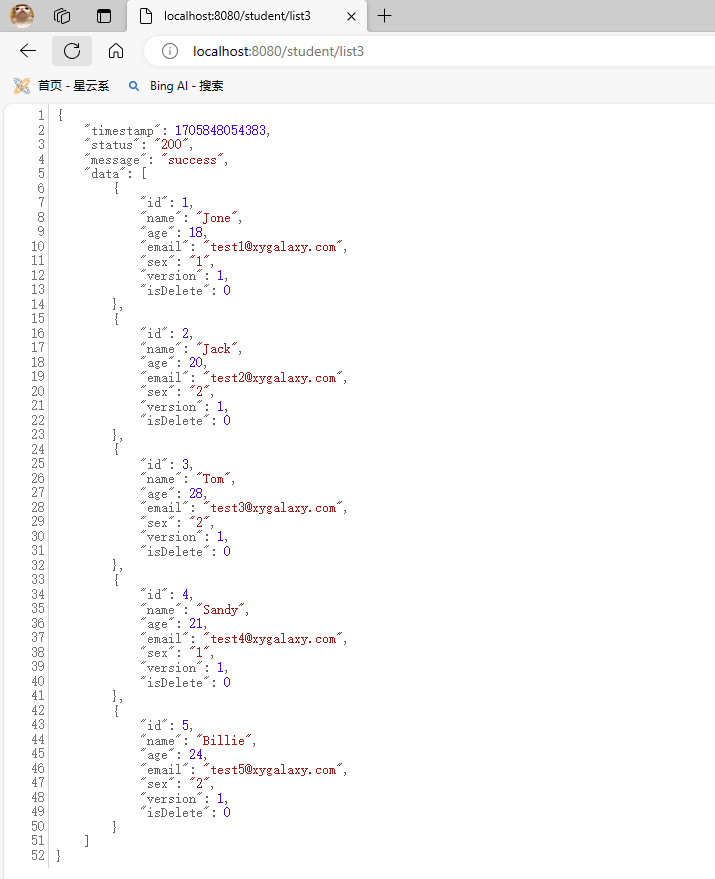The height and width of the screenshot is (879, 715).
Task: Go to the home page
Action: (116, 51)
